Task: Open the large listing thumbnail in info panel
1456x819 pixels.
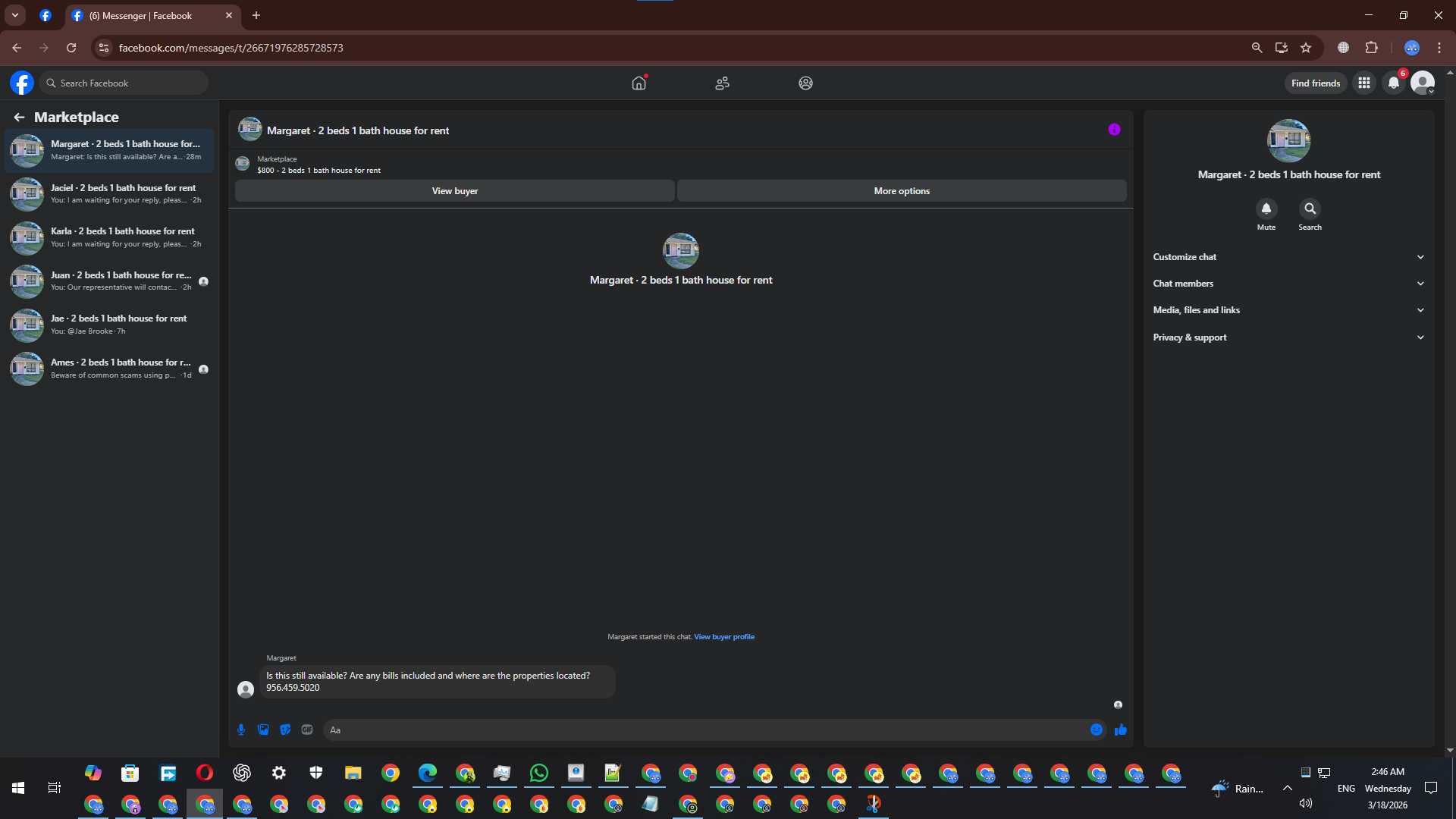Action: pyautogui.click(x=1288, y=140)
